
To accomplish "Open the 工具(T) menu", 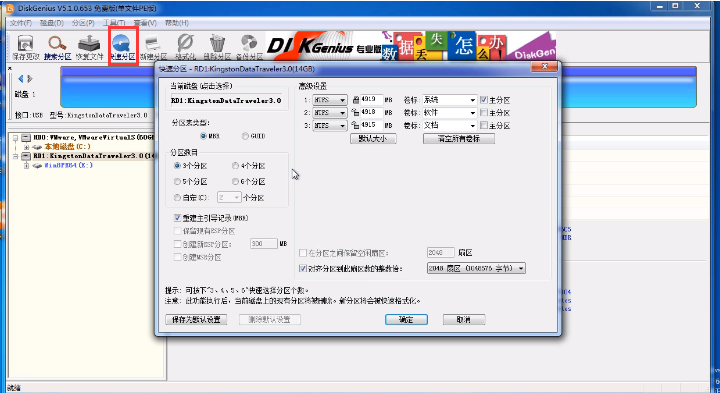I will (114, 23).
